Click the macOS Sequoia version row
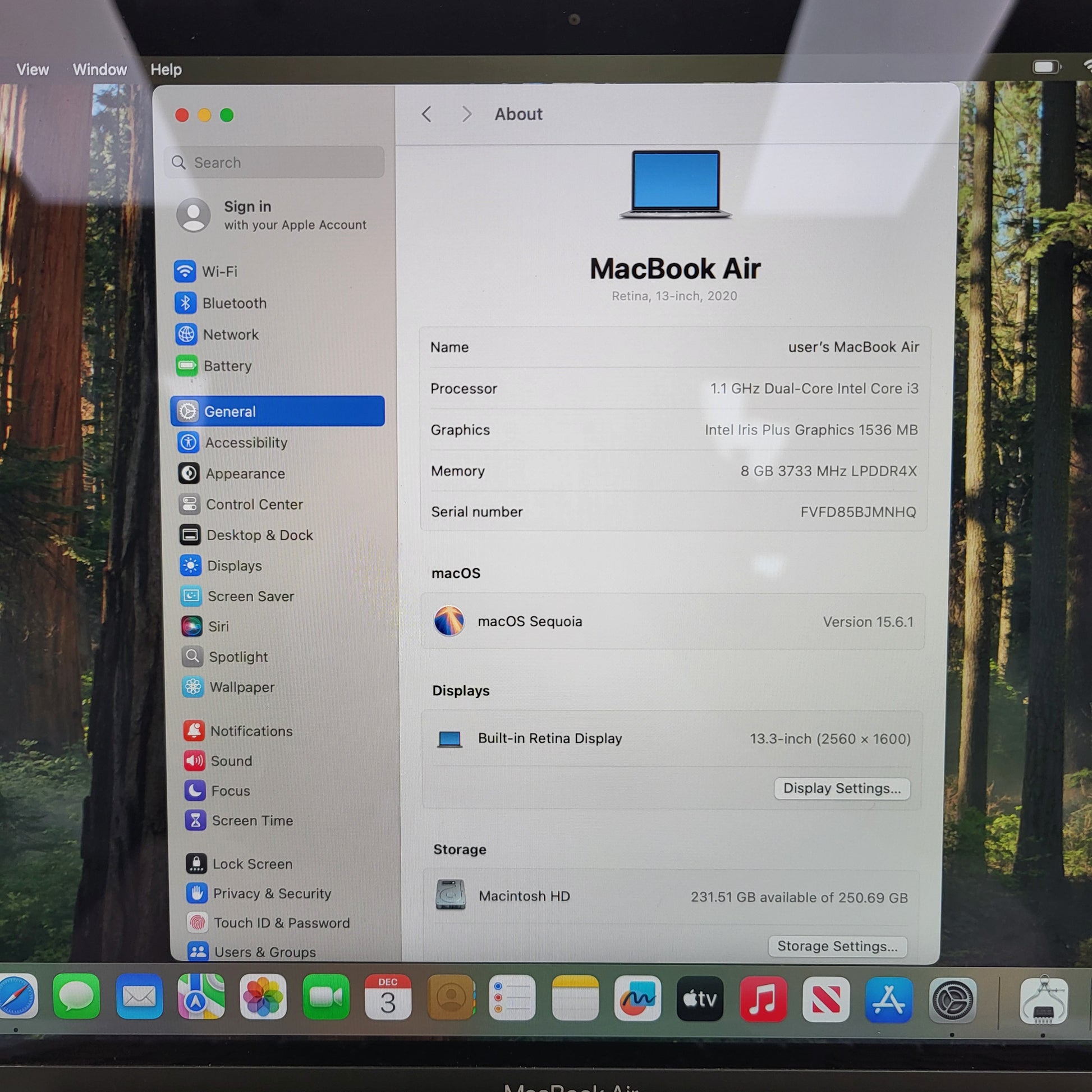1092x1092 pixels. click(673, 621)
